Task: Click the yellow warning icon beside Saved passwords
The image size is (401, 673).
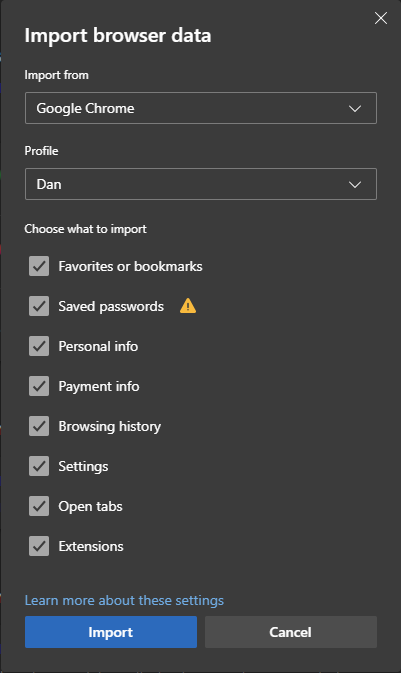Action: pyautogui.click(x=188, y=306)
